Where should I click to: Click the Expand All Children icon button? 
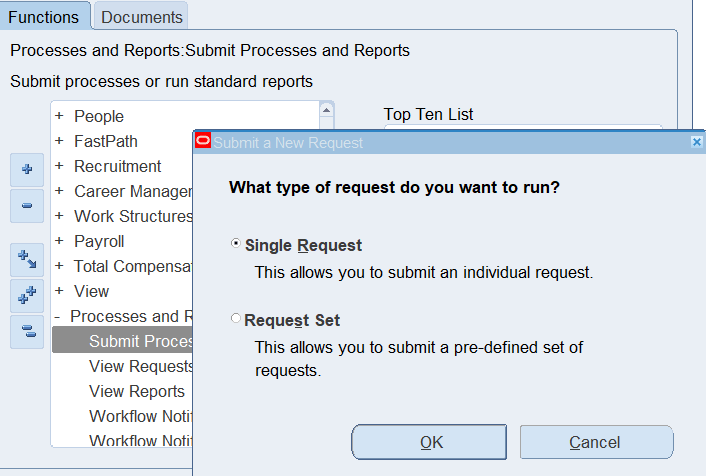tap(27, 260)
